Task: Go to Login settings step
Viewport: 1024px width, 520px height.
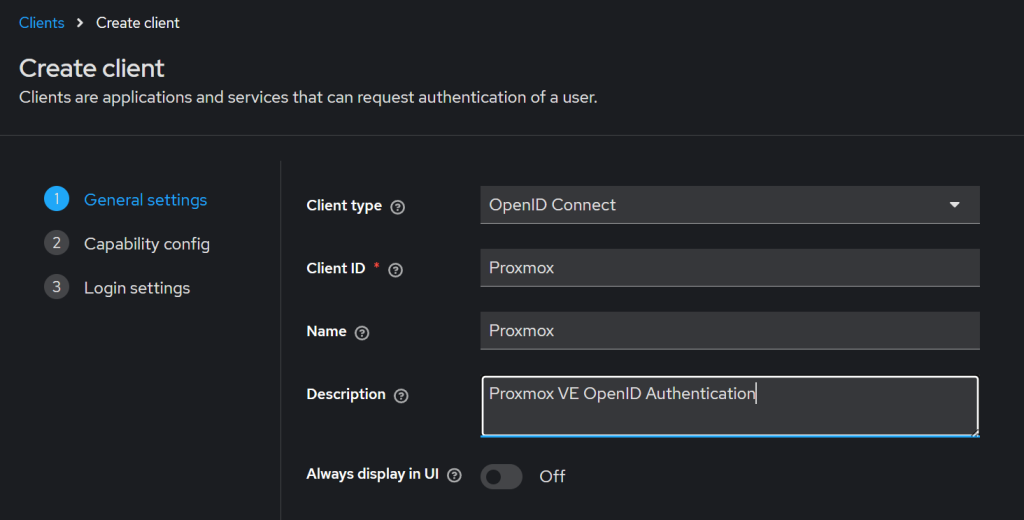Action: 137,288
